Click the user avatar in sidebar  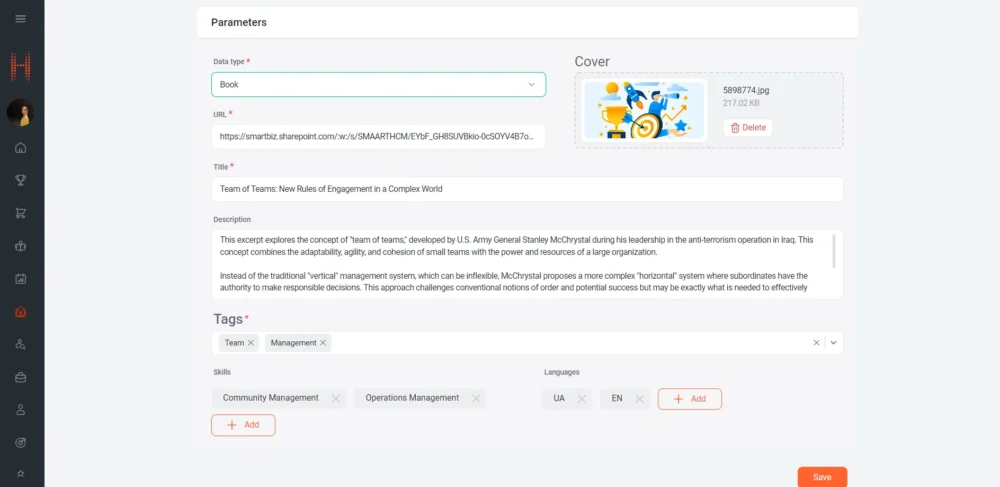pos(21,113)
